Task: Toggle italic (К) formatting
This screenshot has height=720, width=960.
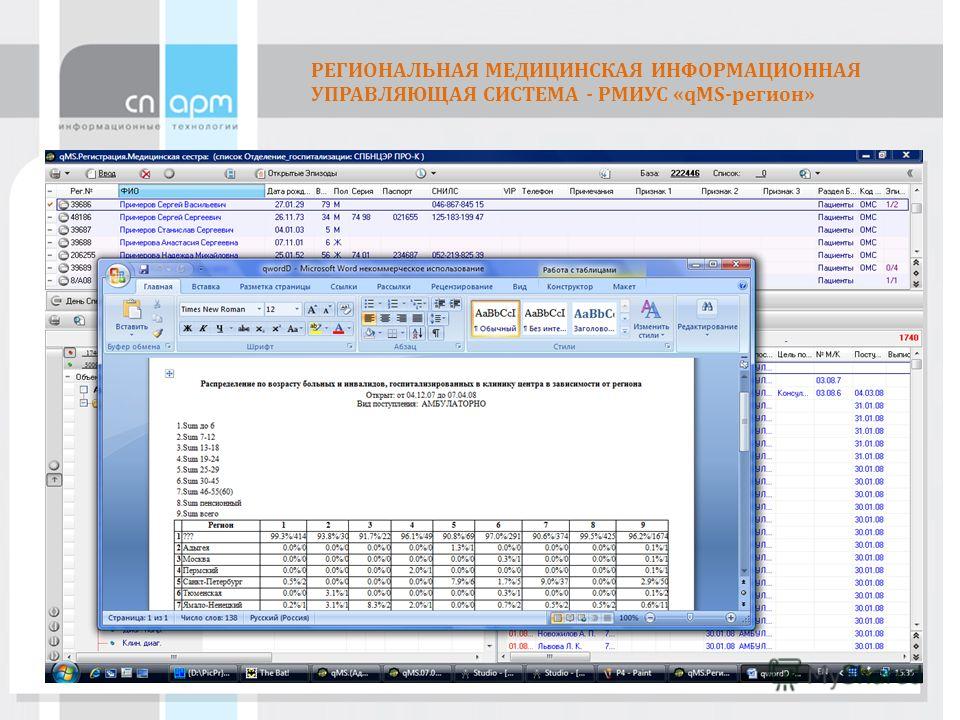Action: tap(203, 329)
